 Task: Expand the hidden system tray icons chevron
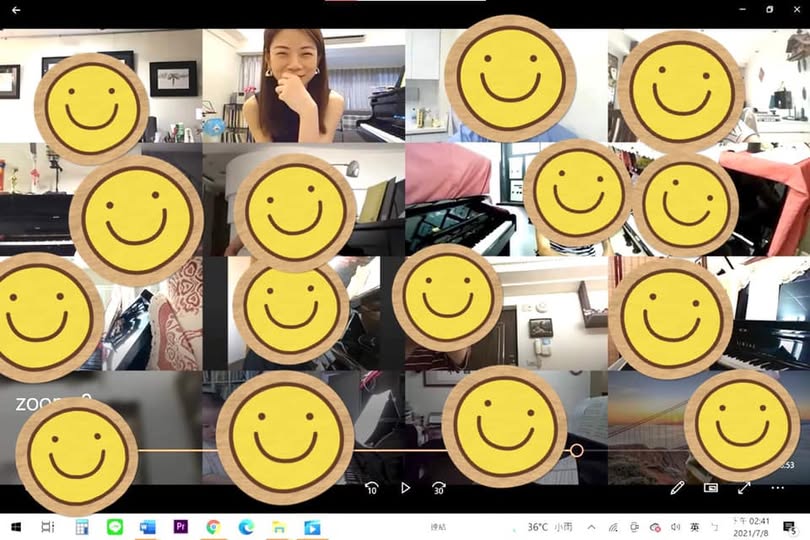pyautogui.click(x=591, y=527)
